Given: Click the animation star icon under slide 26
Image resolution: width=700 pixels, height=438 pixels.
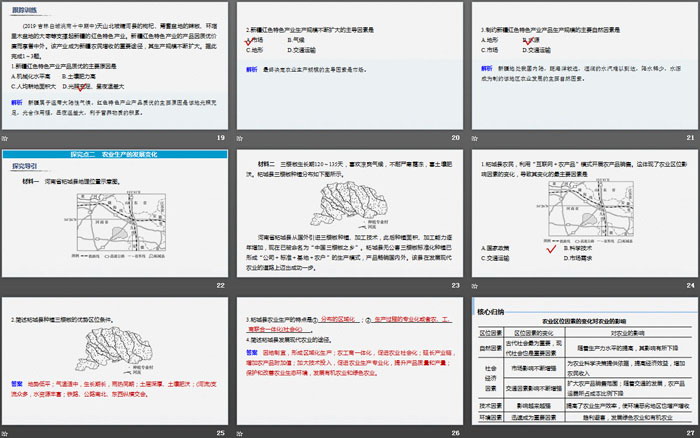Looking at the screenshot, I should (x=240, y=433).
